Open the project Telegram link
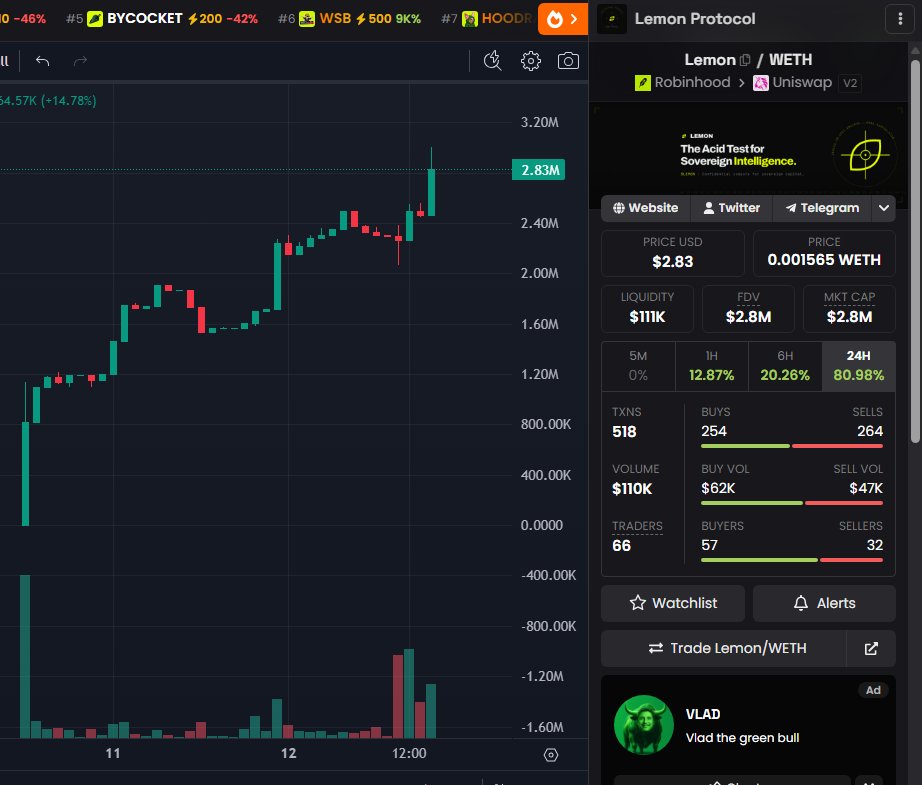Viewport: 922px width, 785px height. pos(822,208)
